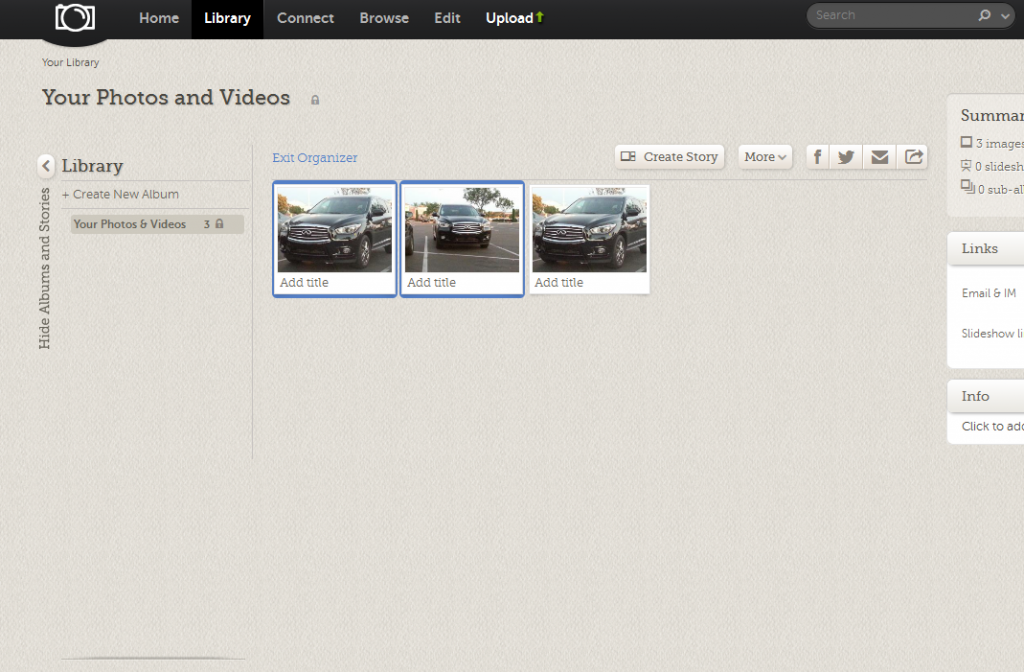Screen dimensions: 1024x672
Task: Collapse the Library sidebar with arrow button
Action: tap(46, 166)
